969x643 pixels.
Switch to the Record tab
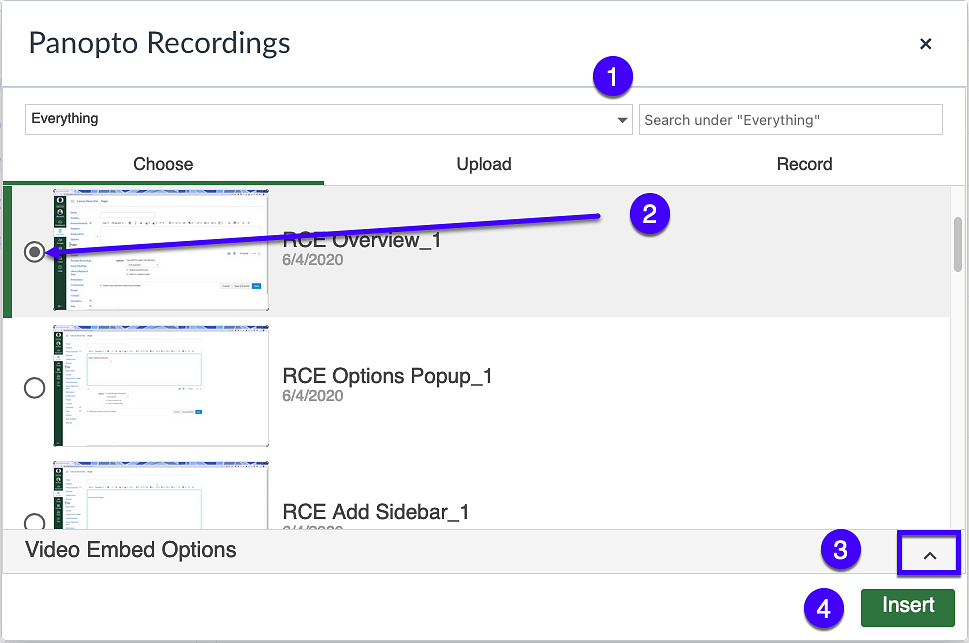pos(804,164)
